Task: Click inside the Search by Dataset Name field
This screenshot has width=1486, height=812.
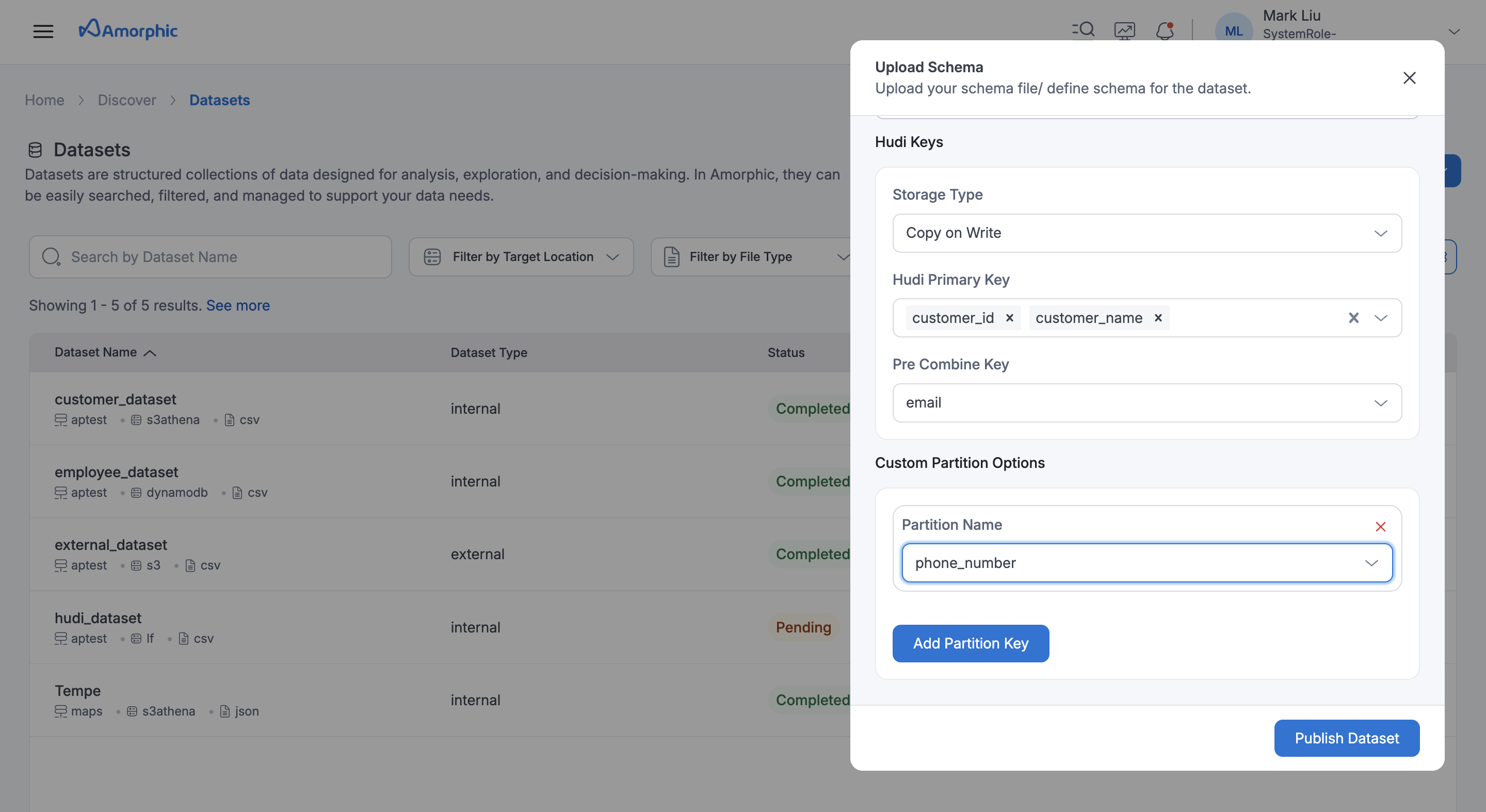Action: (x=211, y=256)
